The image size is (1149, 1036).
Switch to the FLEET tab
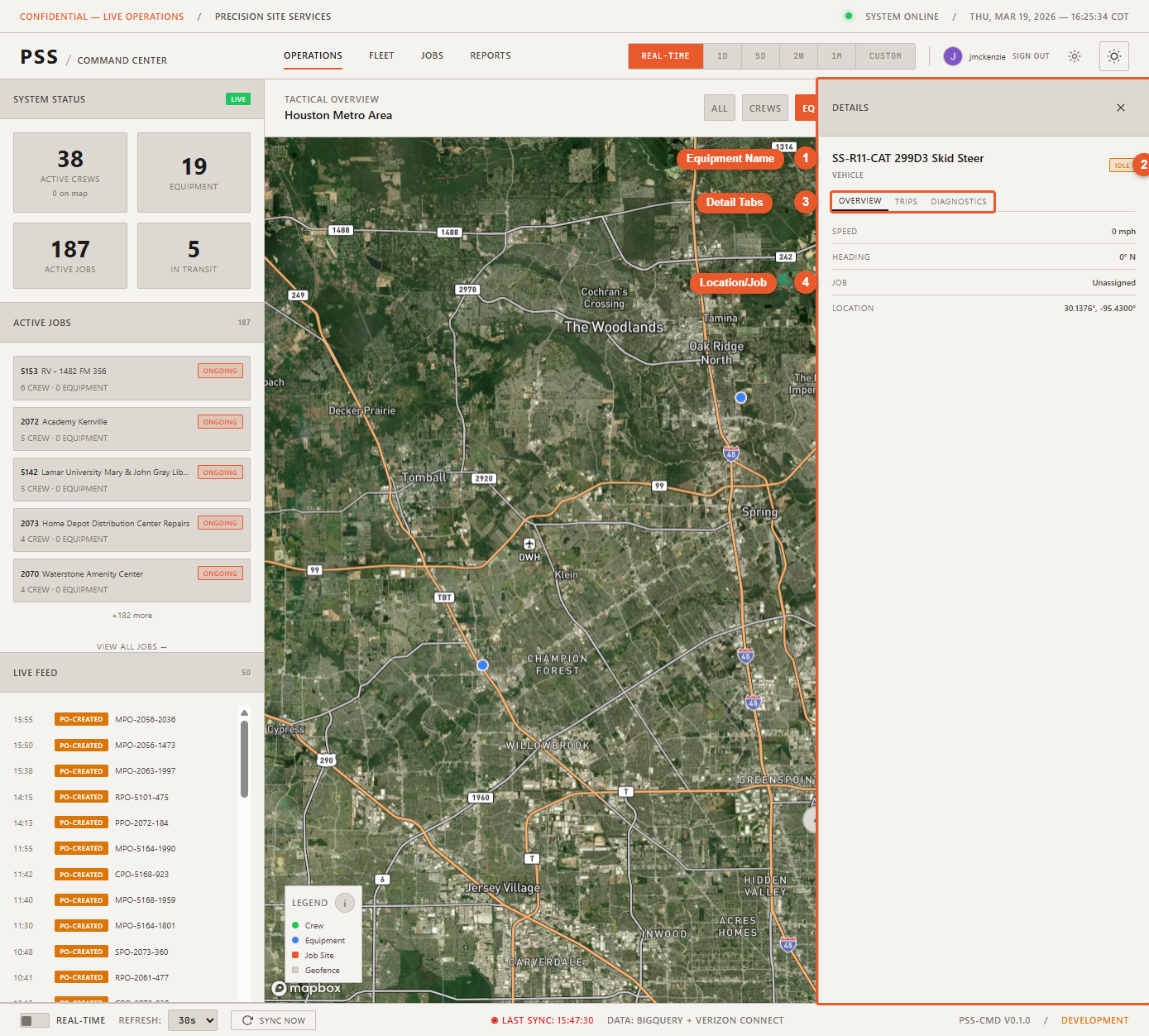381,56
